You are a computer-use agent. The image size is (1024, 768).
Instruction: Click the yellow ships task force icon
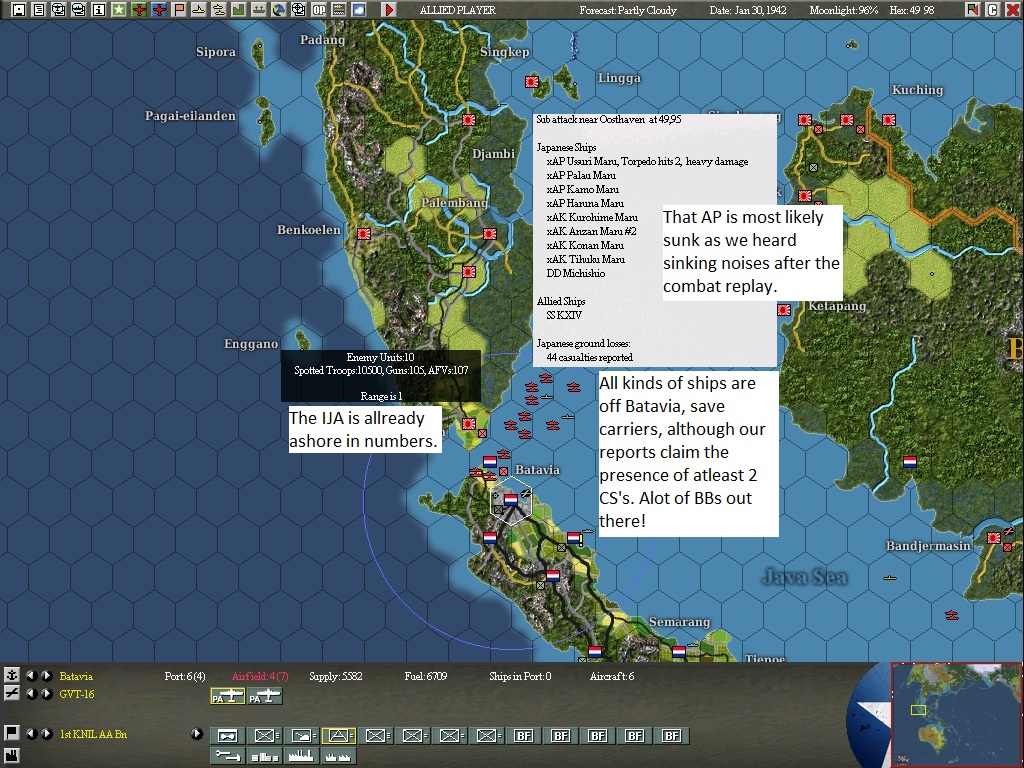219,10
